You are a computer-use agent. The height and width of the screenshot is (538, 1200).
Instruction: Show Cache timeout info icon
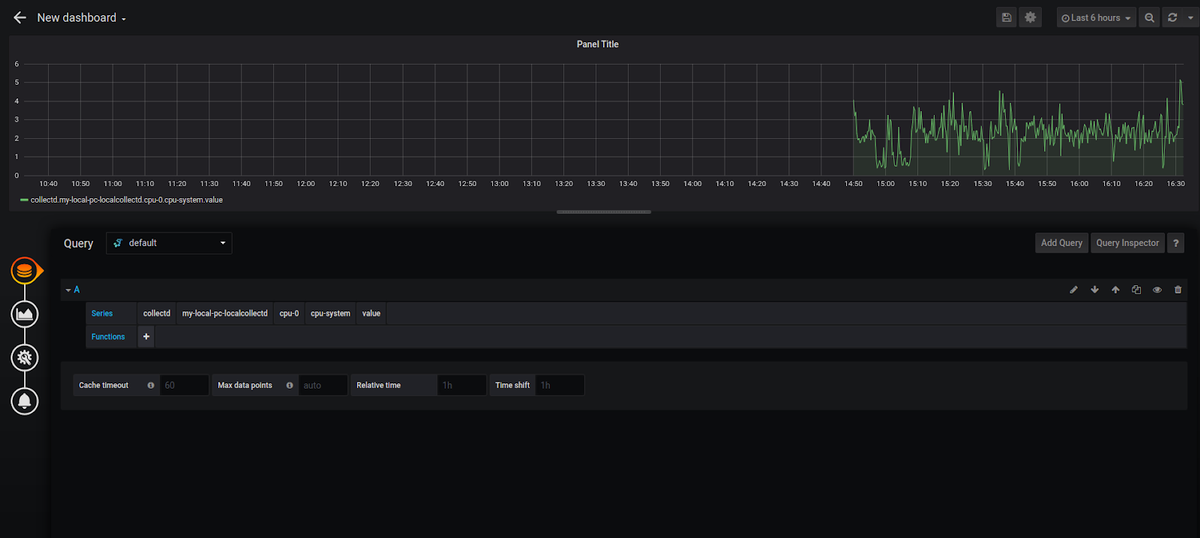tap(151, 385)
